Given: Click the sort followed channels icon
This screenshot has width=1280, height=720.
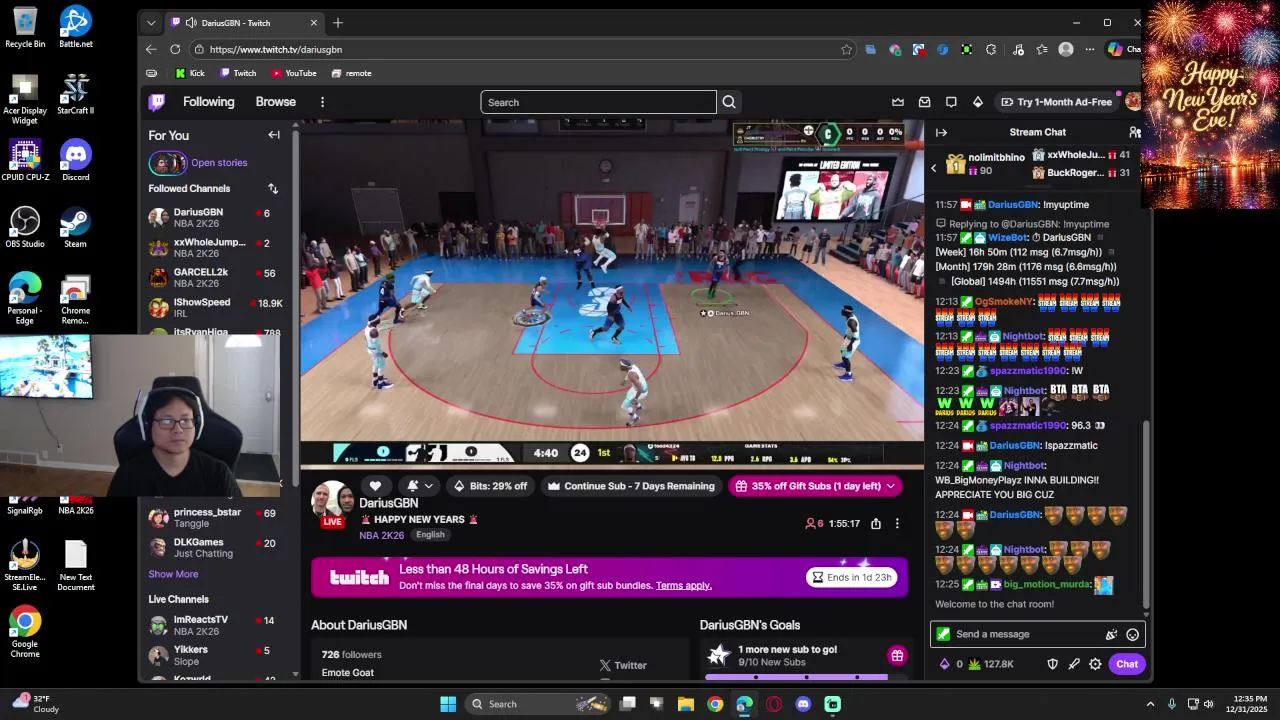Looking at the screenshot, I should tap(273, 188).
